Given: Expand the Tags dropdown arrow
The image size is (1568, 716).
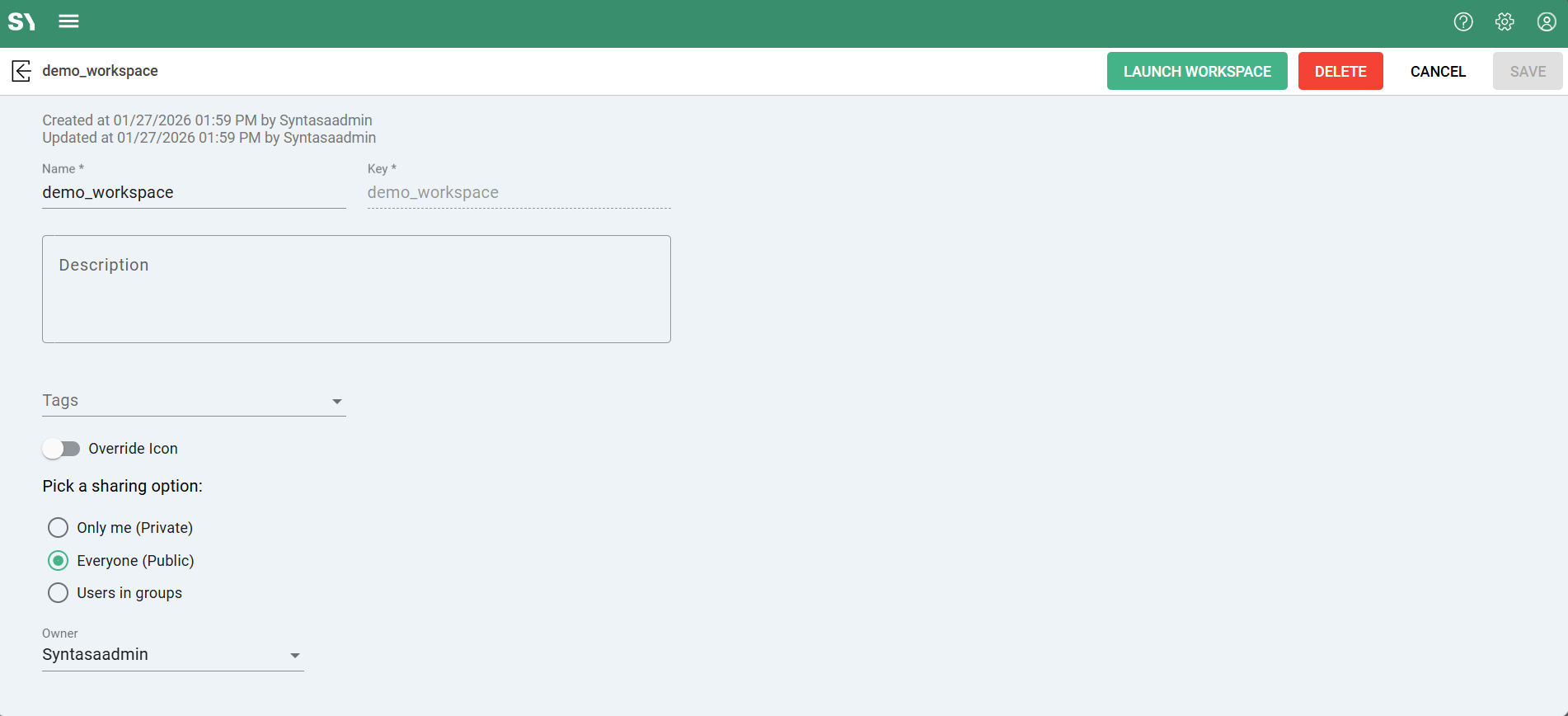Looking at the screenshot, I should click(x=336, y=402).
